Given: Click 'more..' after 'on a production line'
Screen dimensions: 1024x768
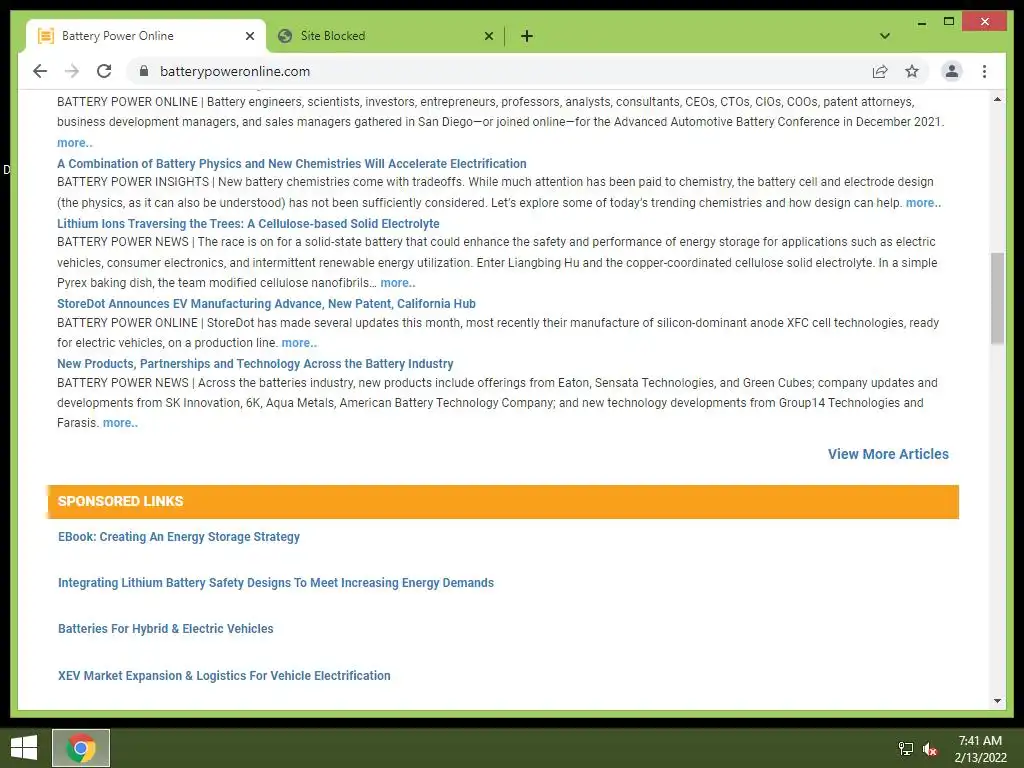Looking at the screenshot, I should pos(299,343).
